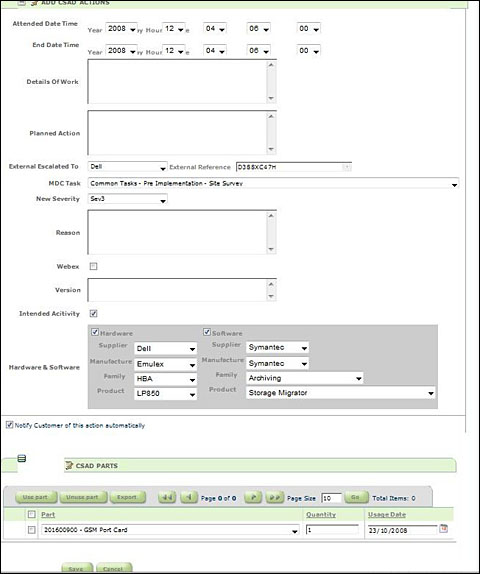Click the Cancel button
Viewport: 480px width, 574px height.
(x=114, y=569)
